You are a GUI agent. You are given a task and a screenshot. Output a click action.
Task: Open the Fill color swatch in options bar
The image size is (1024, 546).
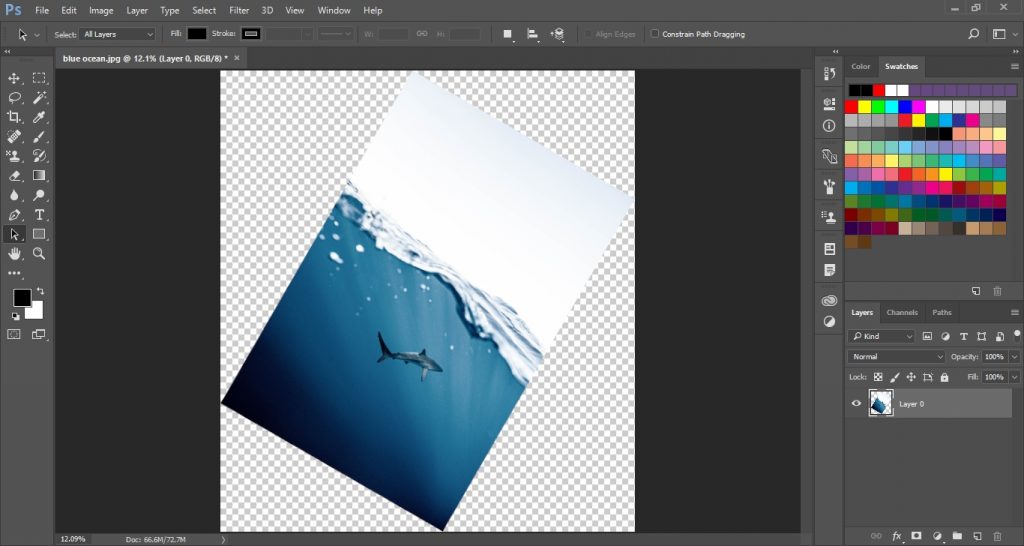click(197, 34)
